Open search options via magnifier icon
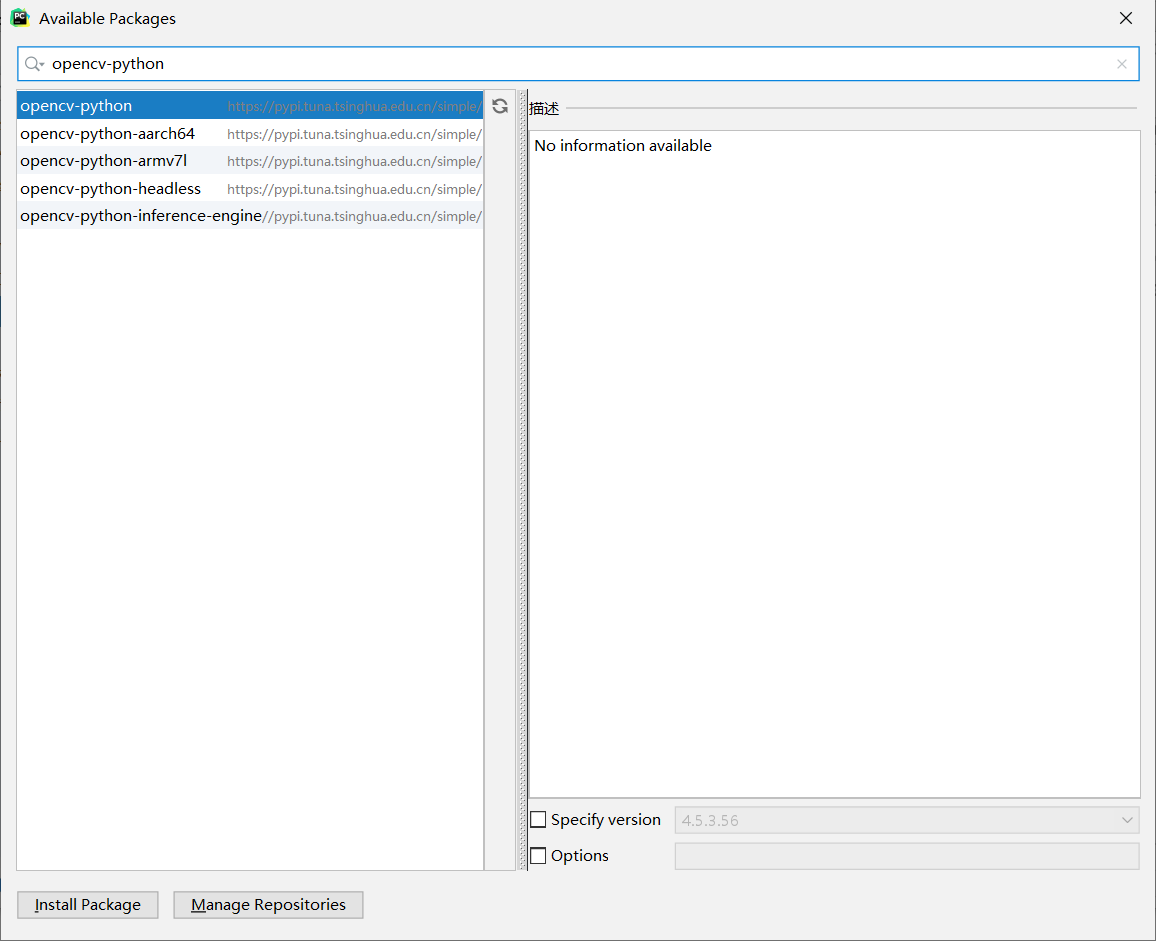This screenshot has width=1156, height=941. 34,64
